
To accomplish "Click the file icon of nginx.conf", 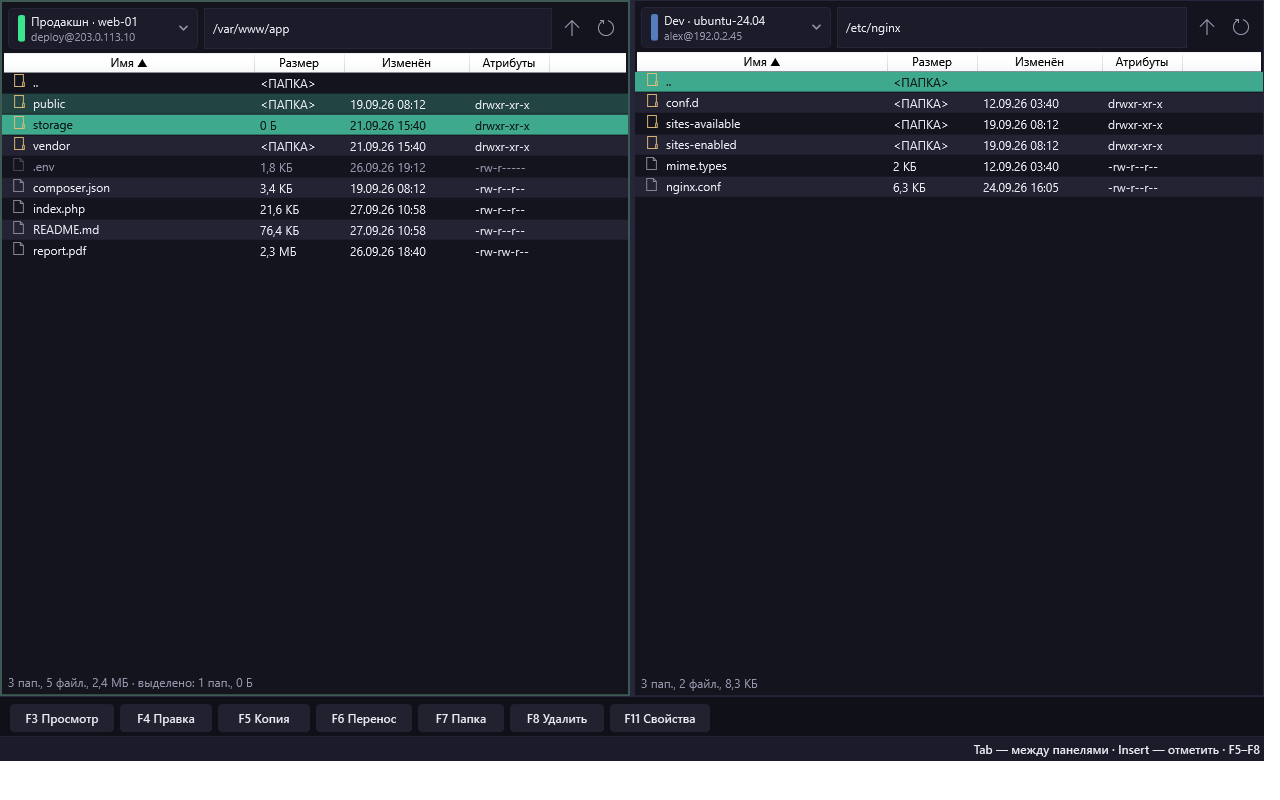I will pyautogui.click(x=652, y=186).
